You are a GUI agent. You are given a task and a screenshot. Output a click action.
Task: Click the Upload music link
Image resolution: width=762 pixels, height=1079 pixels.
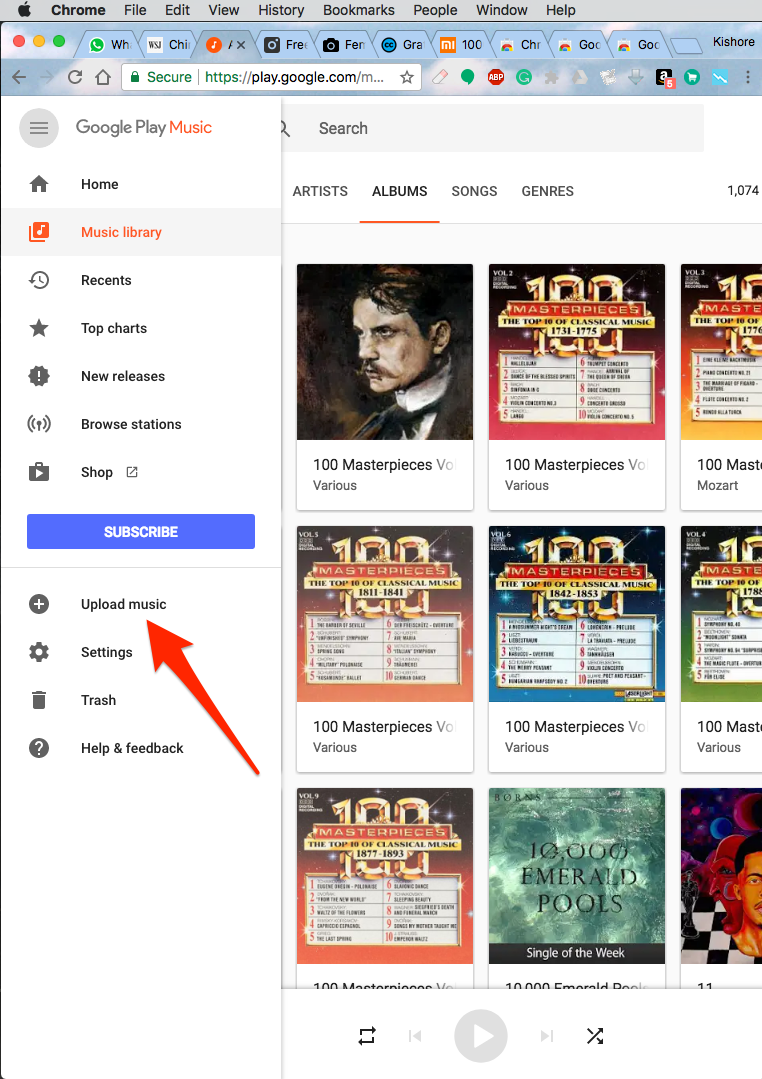pos(124,604)
